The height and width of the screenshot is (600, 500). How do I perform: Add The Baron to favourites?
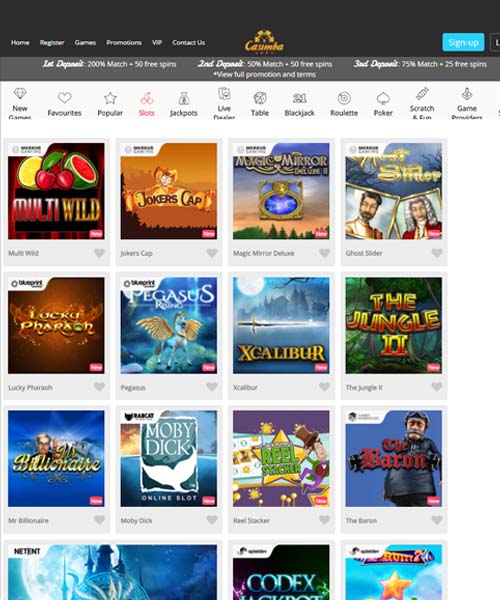pos(437,520)
